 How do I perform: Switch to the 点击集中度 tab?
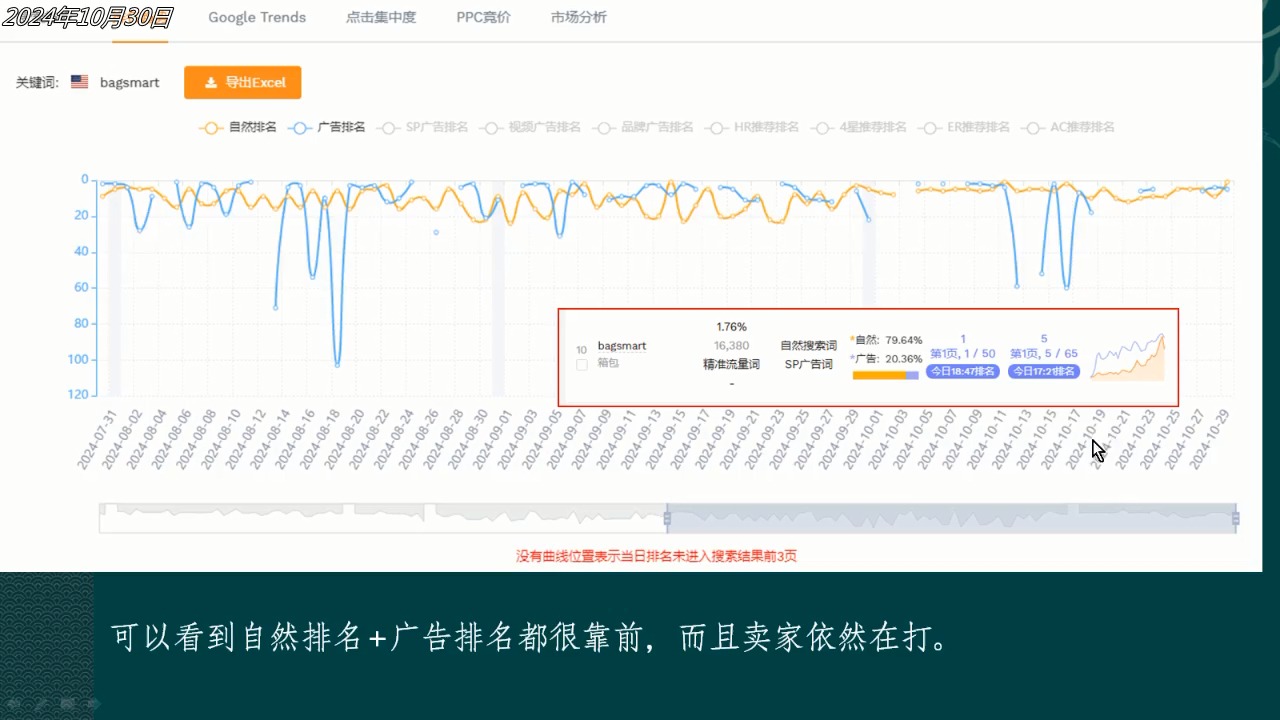(380, 17)
